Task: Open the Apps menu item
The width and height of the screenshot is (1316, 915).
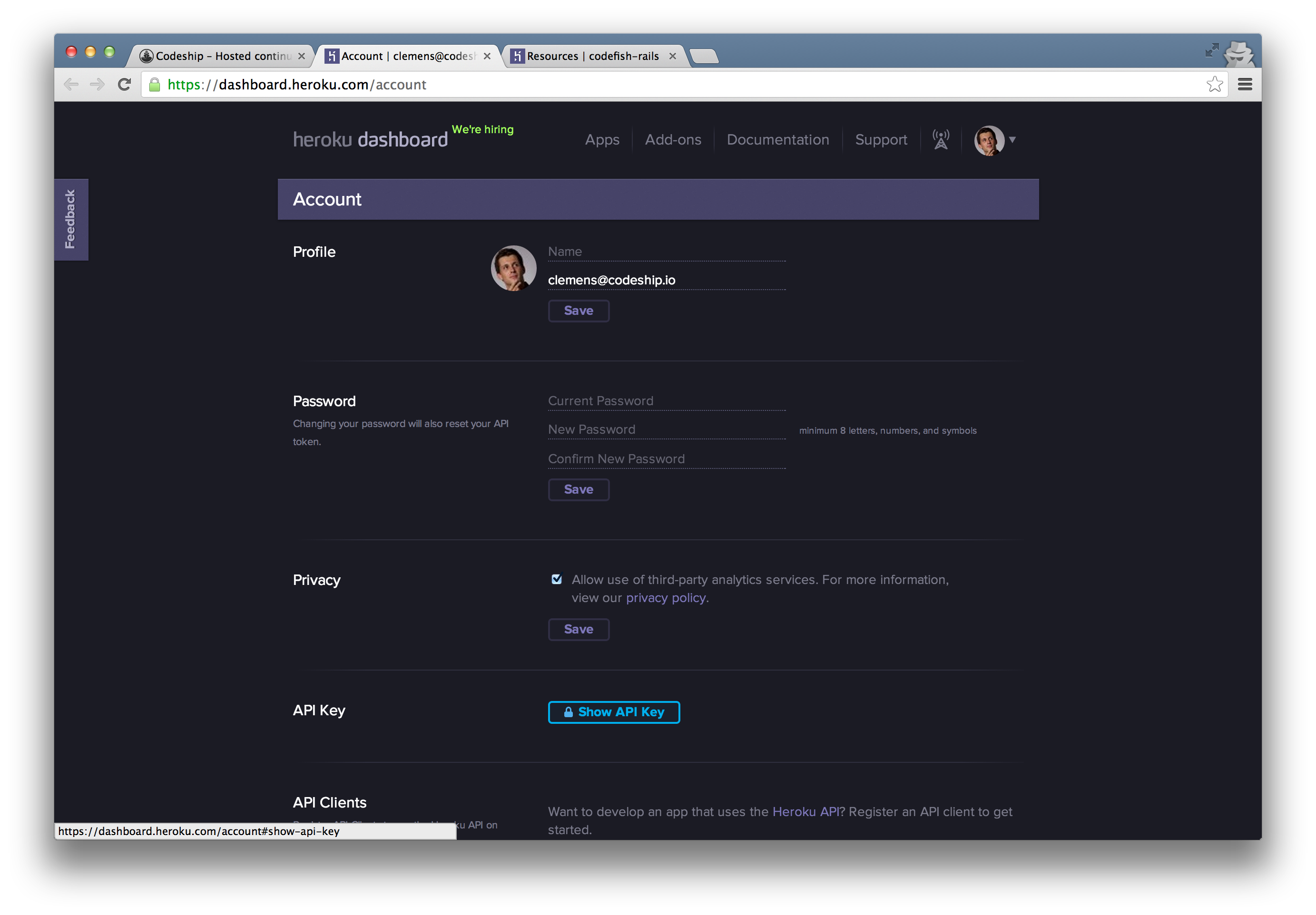Action: click(602, 140)
